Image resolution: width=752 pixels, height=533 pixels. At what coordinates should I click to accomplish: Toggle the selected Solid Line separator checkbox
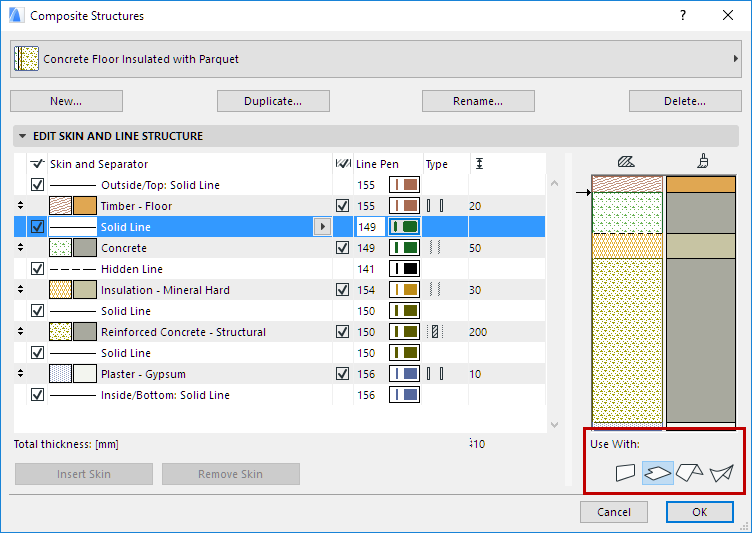(x=37, y=226)
